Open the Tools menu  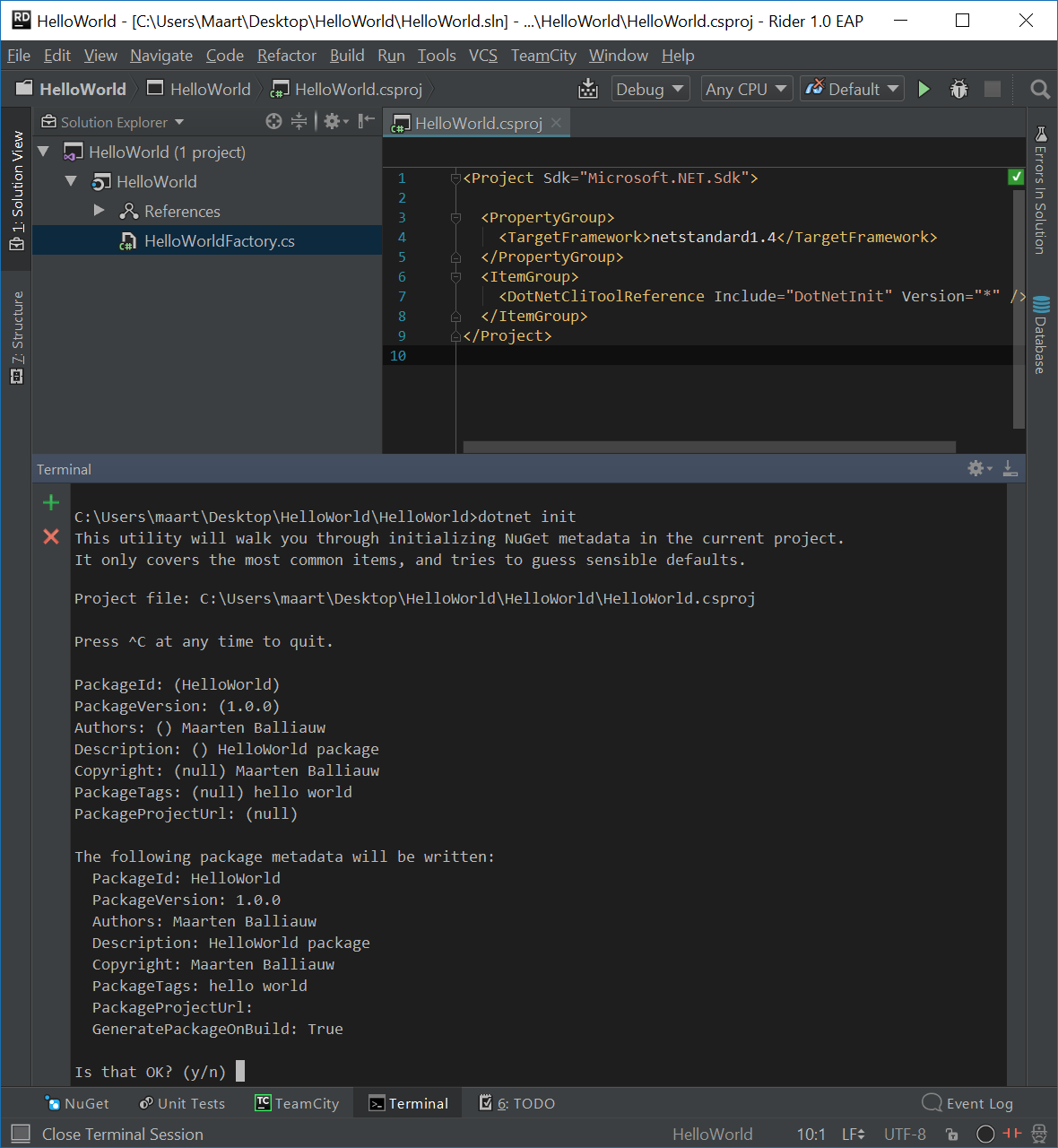point(437,56)
